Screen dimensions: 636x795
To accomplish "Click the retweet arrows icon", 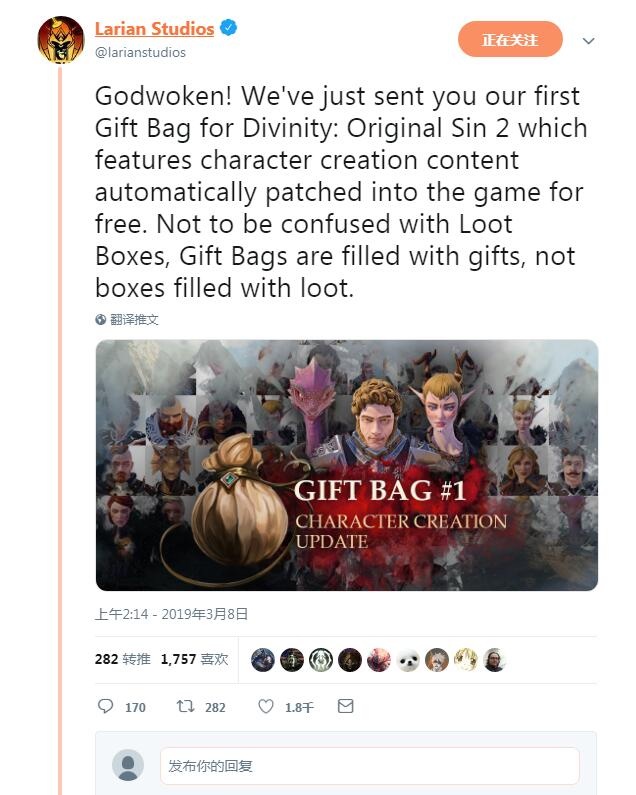I will pos(185,706).
